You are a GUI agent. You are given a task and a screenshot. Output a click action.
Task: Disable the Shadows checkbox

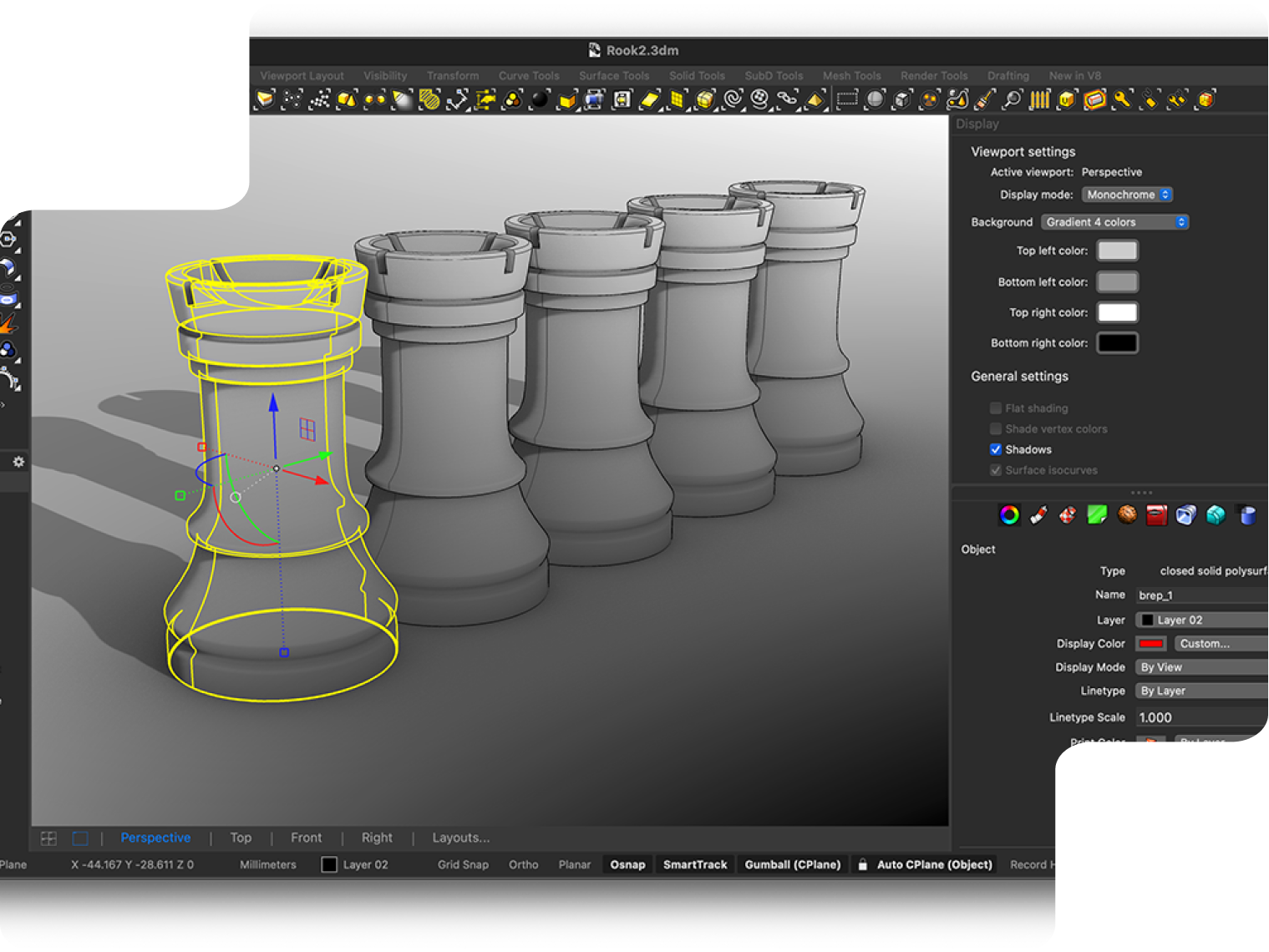(x=996, y=449)
